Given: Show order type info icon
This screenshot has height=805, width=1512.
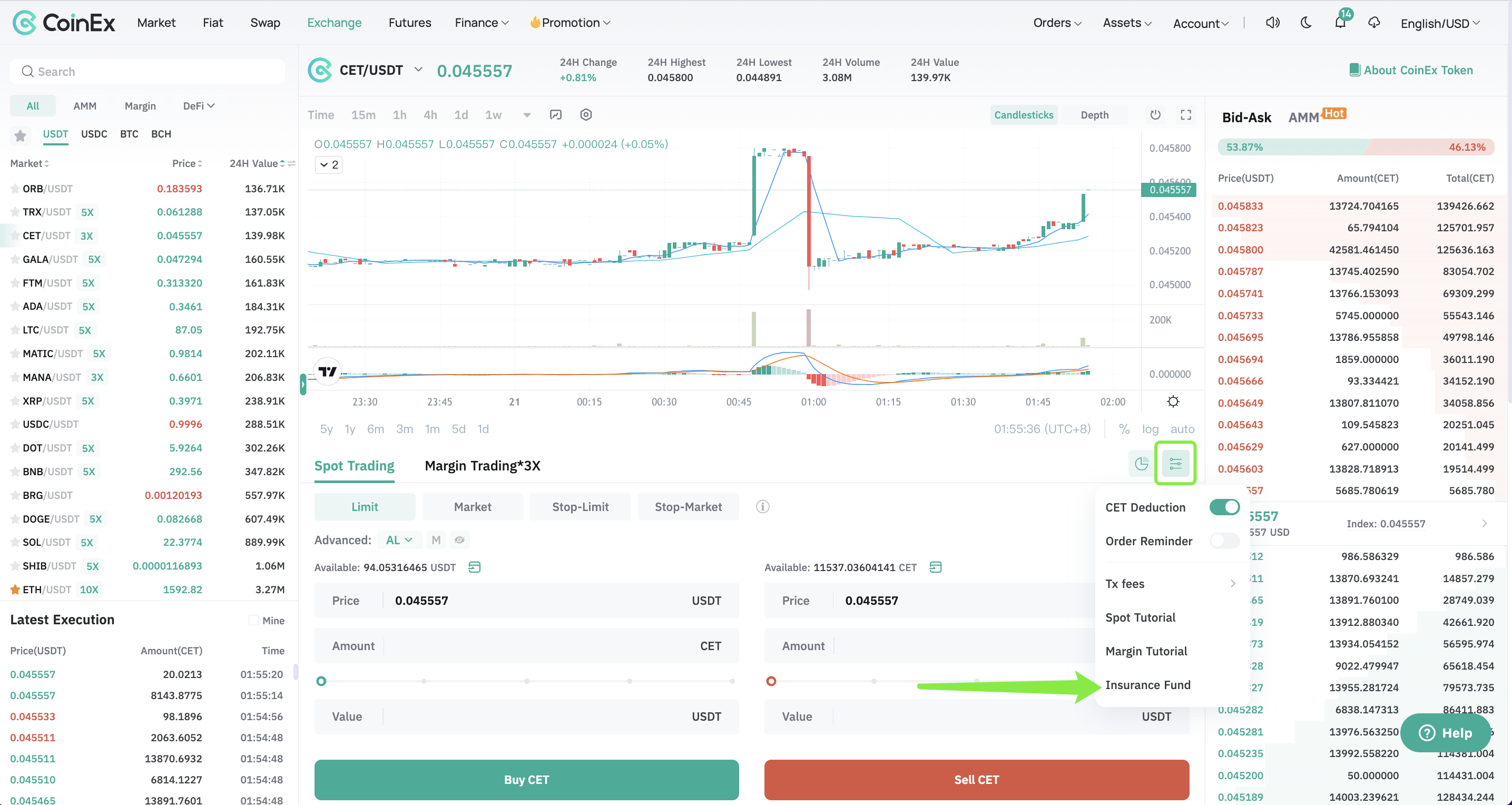Looking at the screenshot, I should coord(762,507).
